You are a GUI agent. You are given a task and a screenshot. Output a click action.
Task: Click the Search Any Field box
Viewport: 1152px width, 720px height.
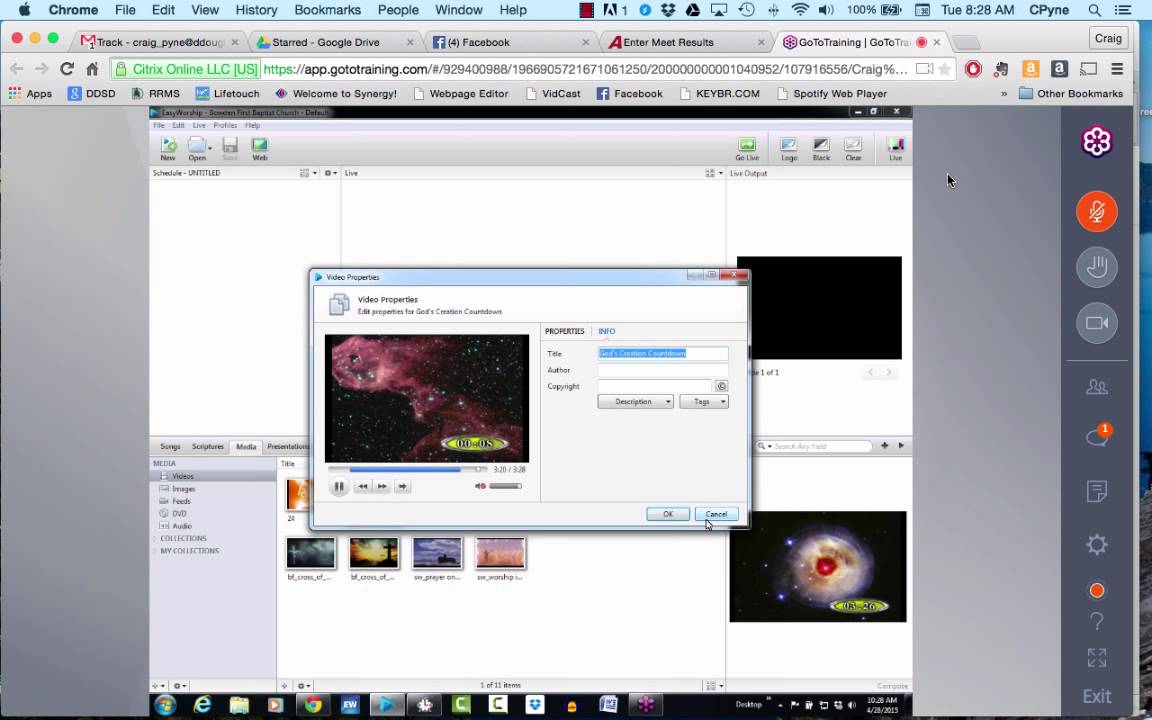(x=814, y=446)
